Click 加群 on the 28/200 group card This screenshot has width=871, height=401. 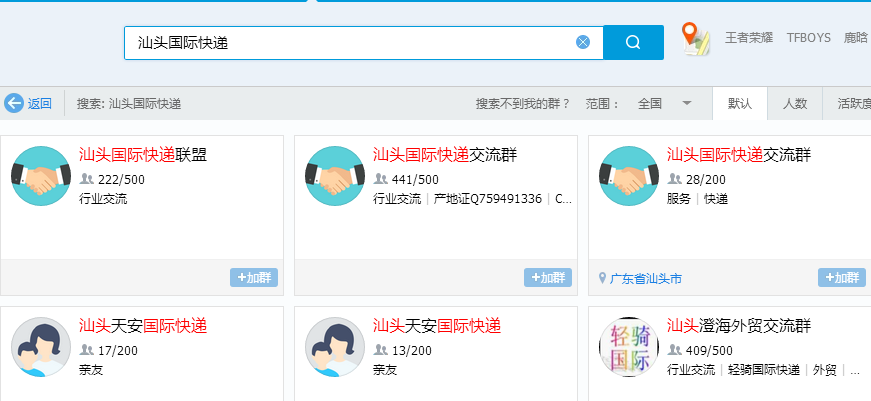pyautogui.click(x=842, y=278)
